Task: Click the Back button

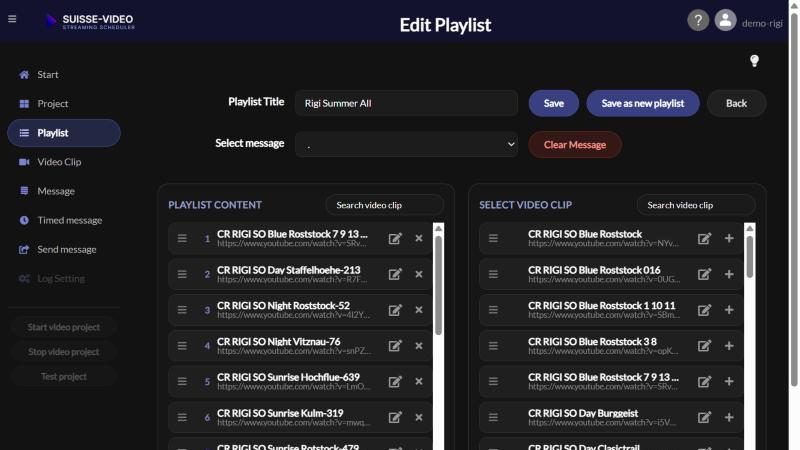Action: [736, 103]
